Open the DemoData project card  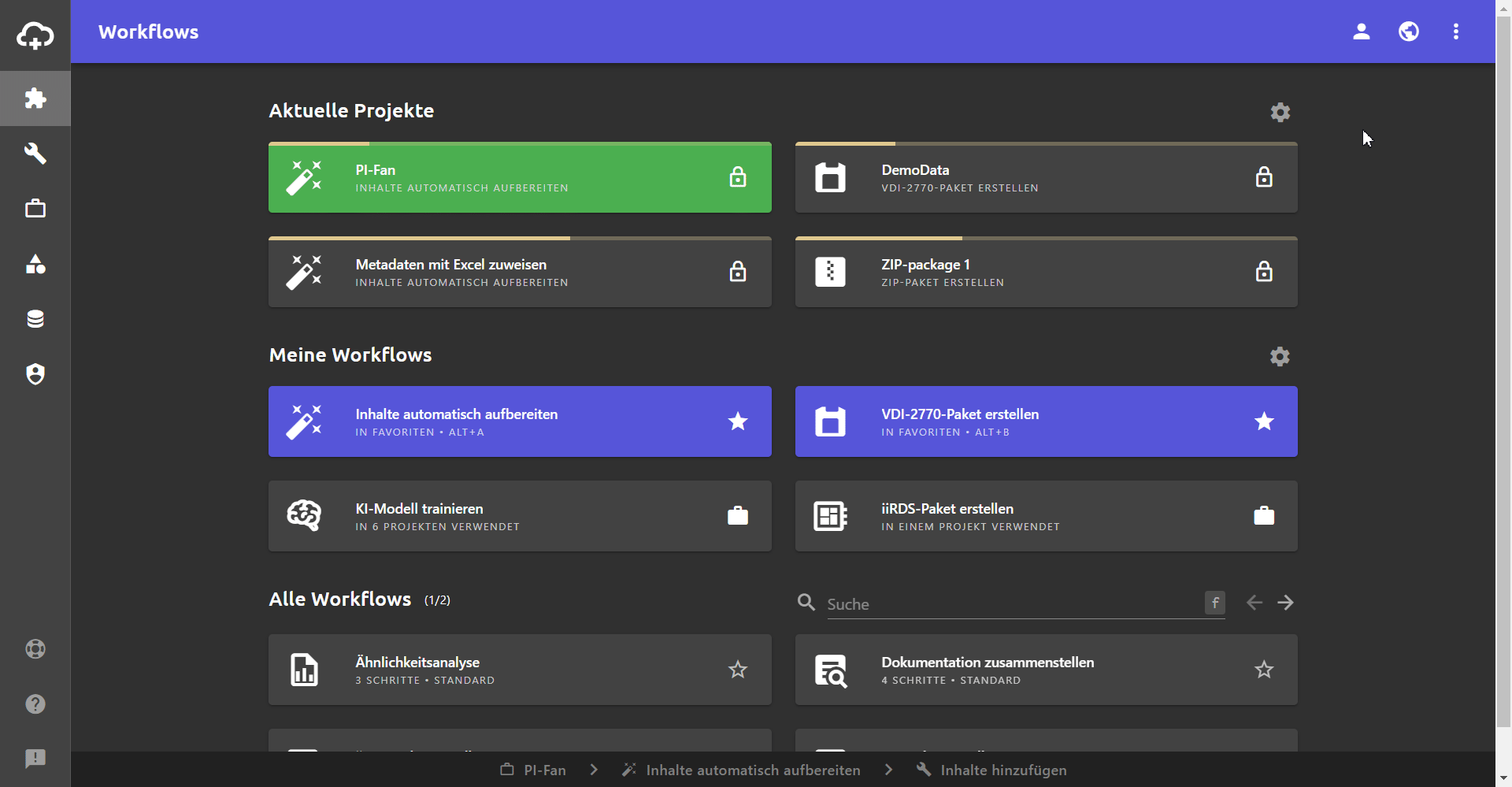pyautogui.click(x=1047, y=178)
